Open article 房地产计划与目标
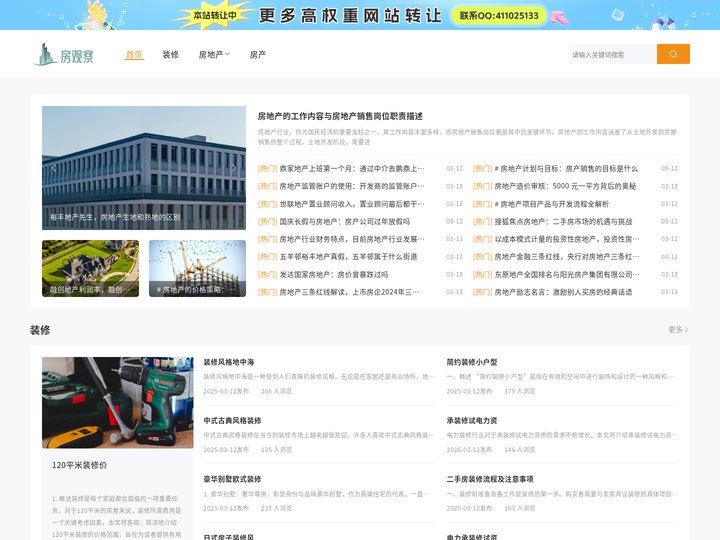The height and width of the screenshot is (540, 720). tap(566, 169)
